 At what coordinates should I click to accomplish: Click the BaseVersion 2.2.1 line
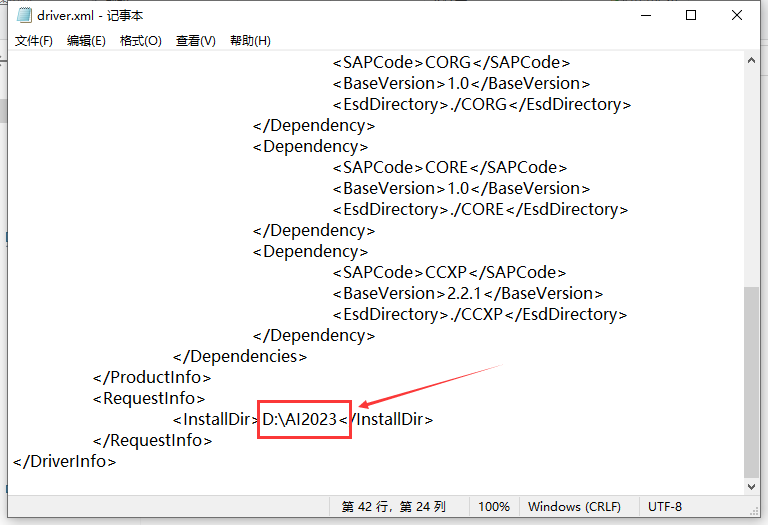(x=468, y=293)
